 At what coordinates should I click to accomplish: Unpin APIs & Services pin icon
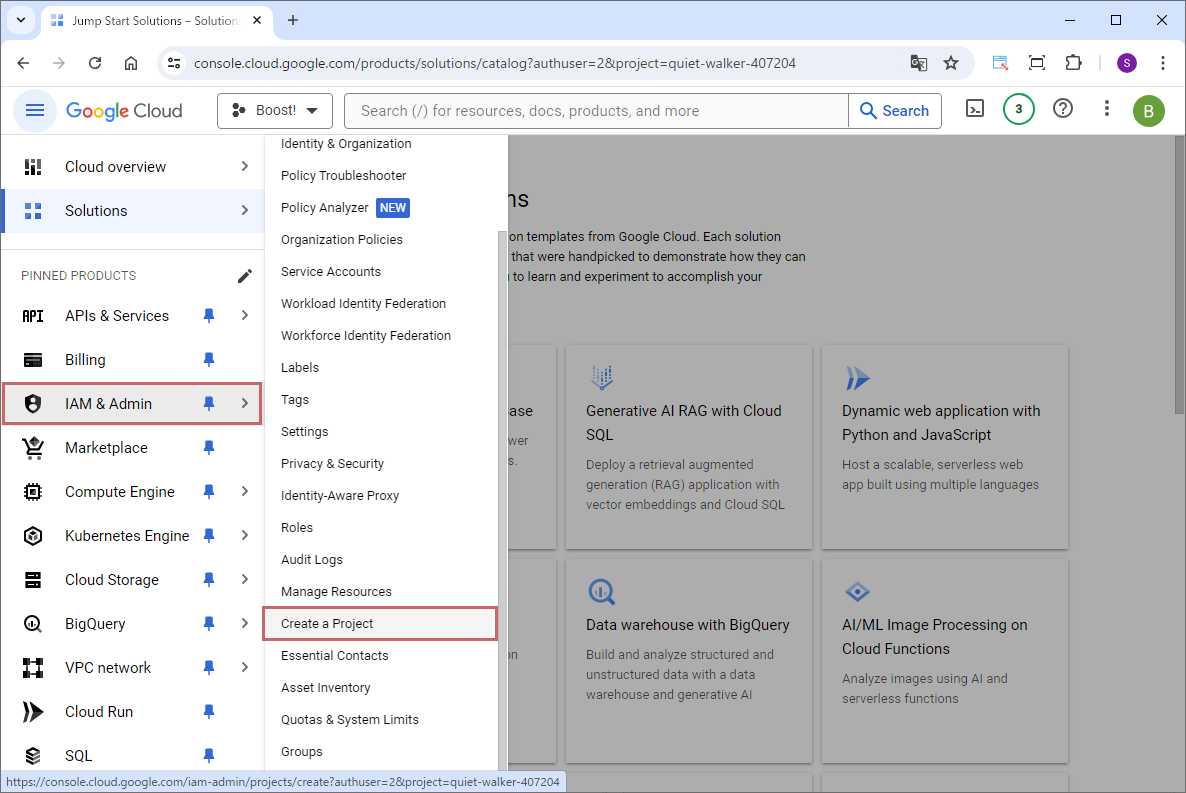pos(209,316)
